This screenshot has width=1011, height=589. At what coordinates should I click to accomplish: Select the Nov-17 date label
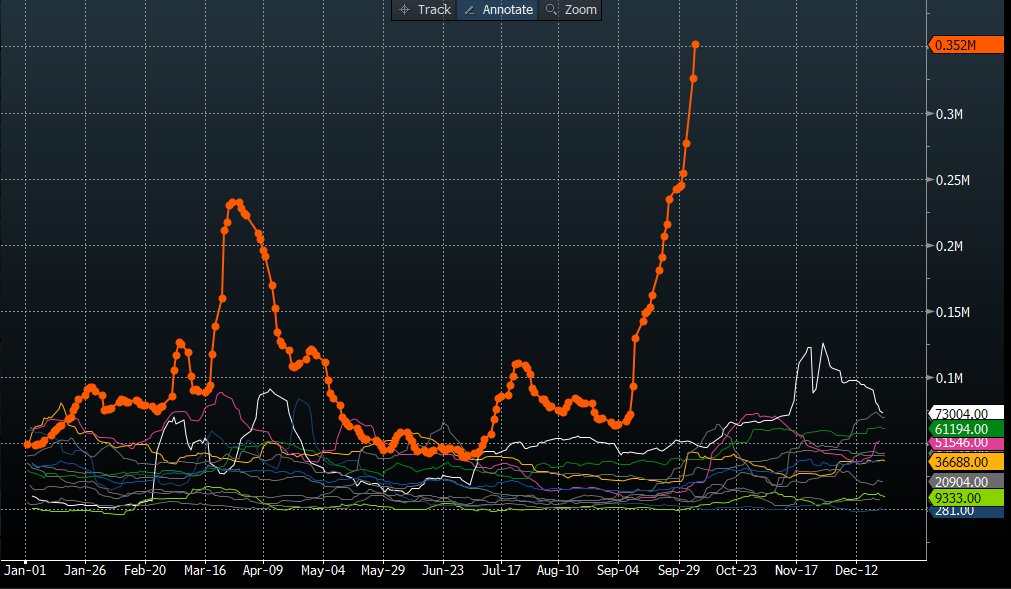click(x=796, y=570)
